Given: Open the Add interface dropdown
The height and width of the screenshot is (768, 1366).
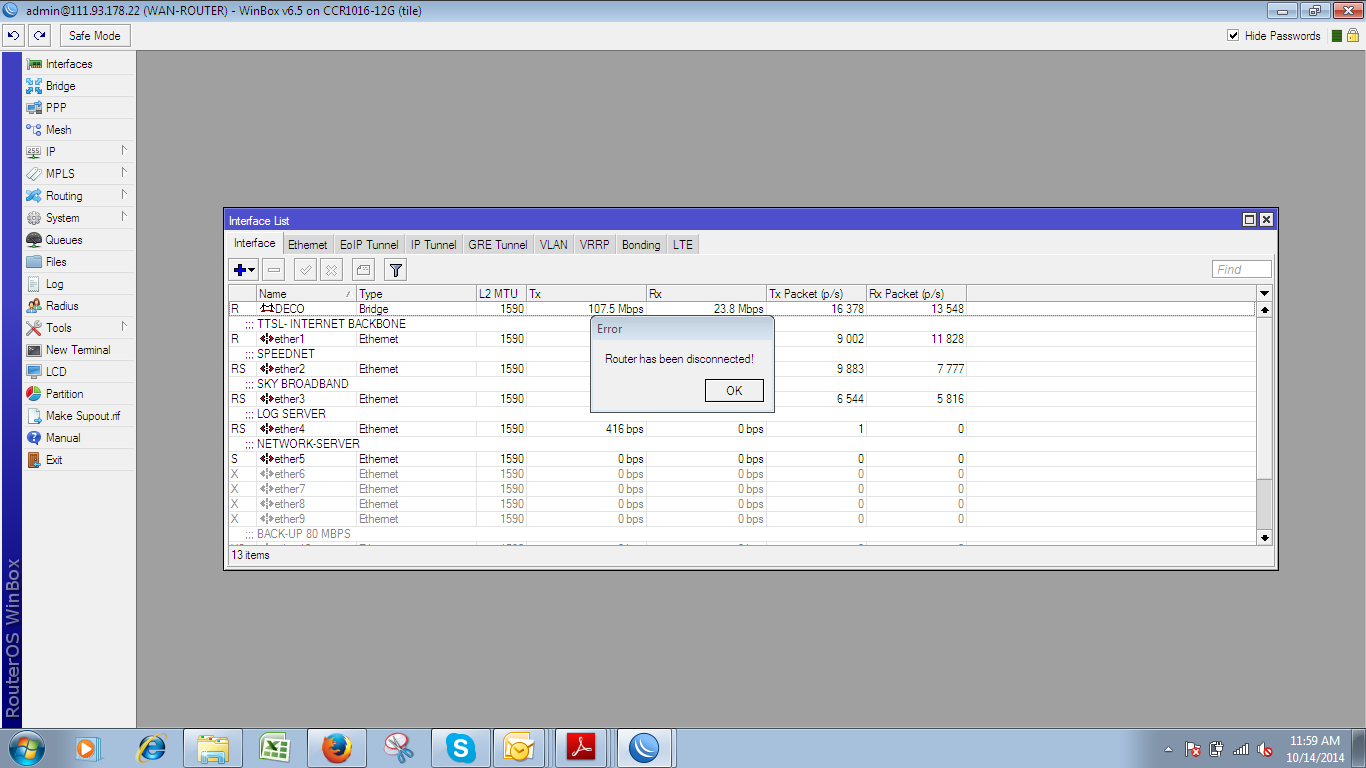Looking at the screenshot, I should point(244,270).
